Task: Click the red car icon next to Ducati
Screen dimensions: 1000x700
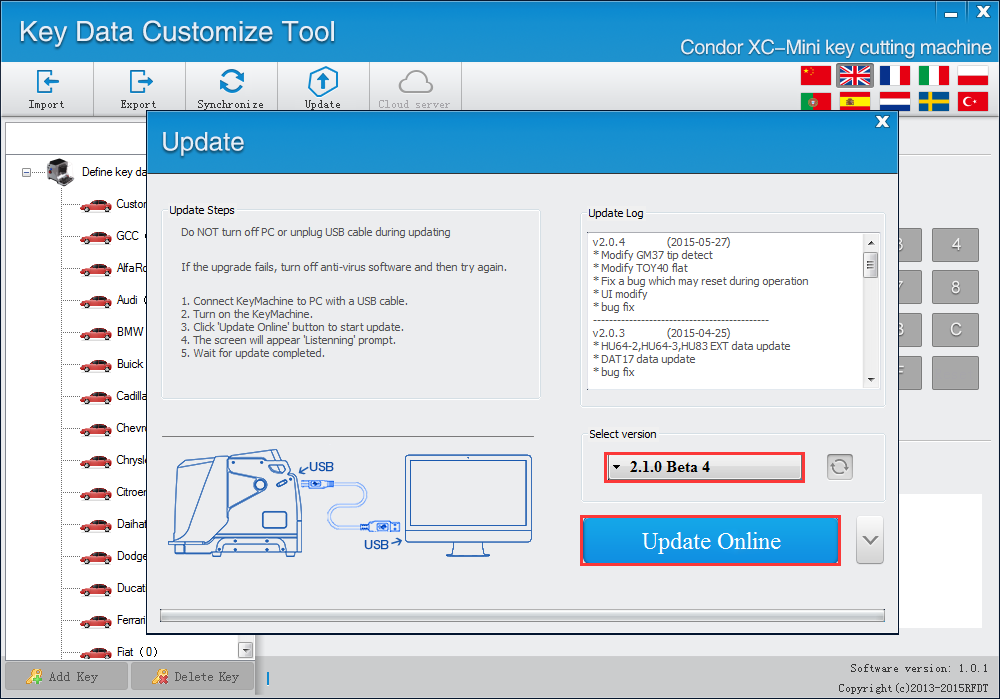Action: click(96, 590)
